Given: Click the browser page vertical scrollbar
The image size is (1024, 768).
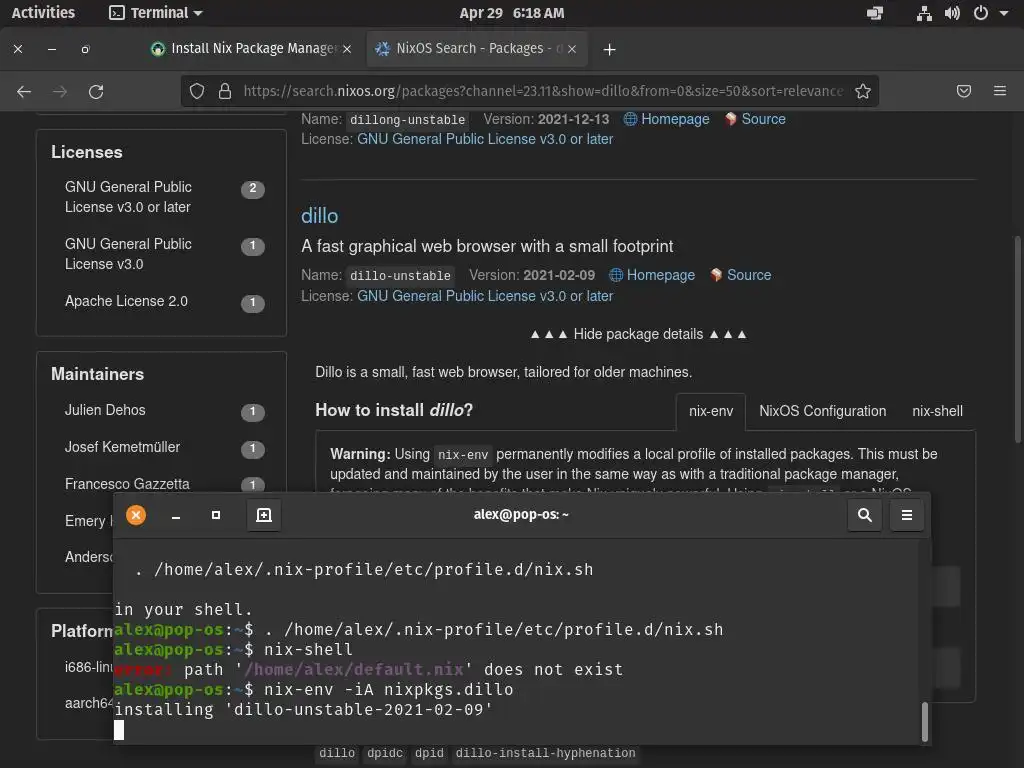Looking at the screenshot, I should (1017, 340).
